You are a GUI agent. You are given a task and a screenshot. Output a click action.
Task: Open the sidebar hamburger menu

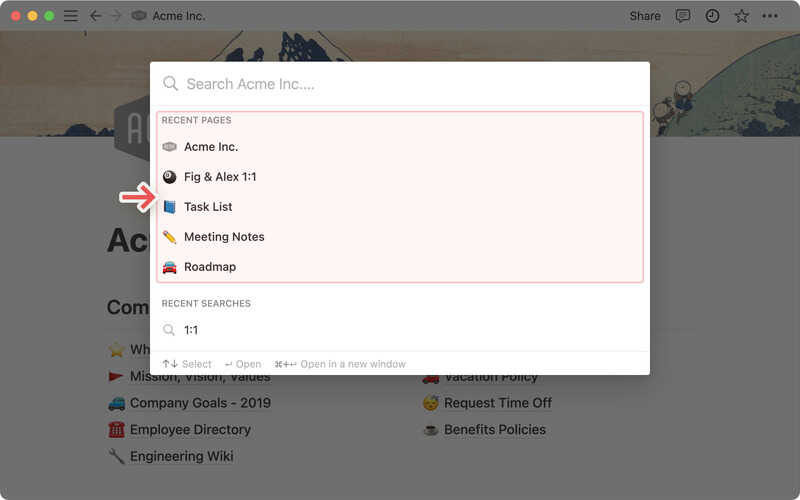coord(71,16)
